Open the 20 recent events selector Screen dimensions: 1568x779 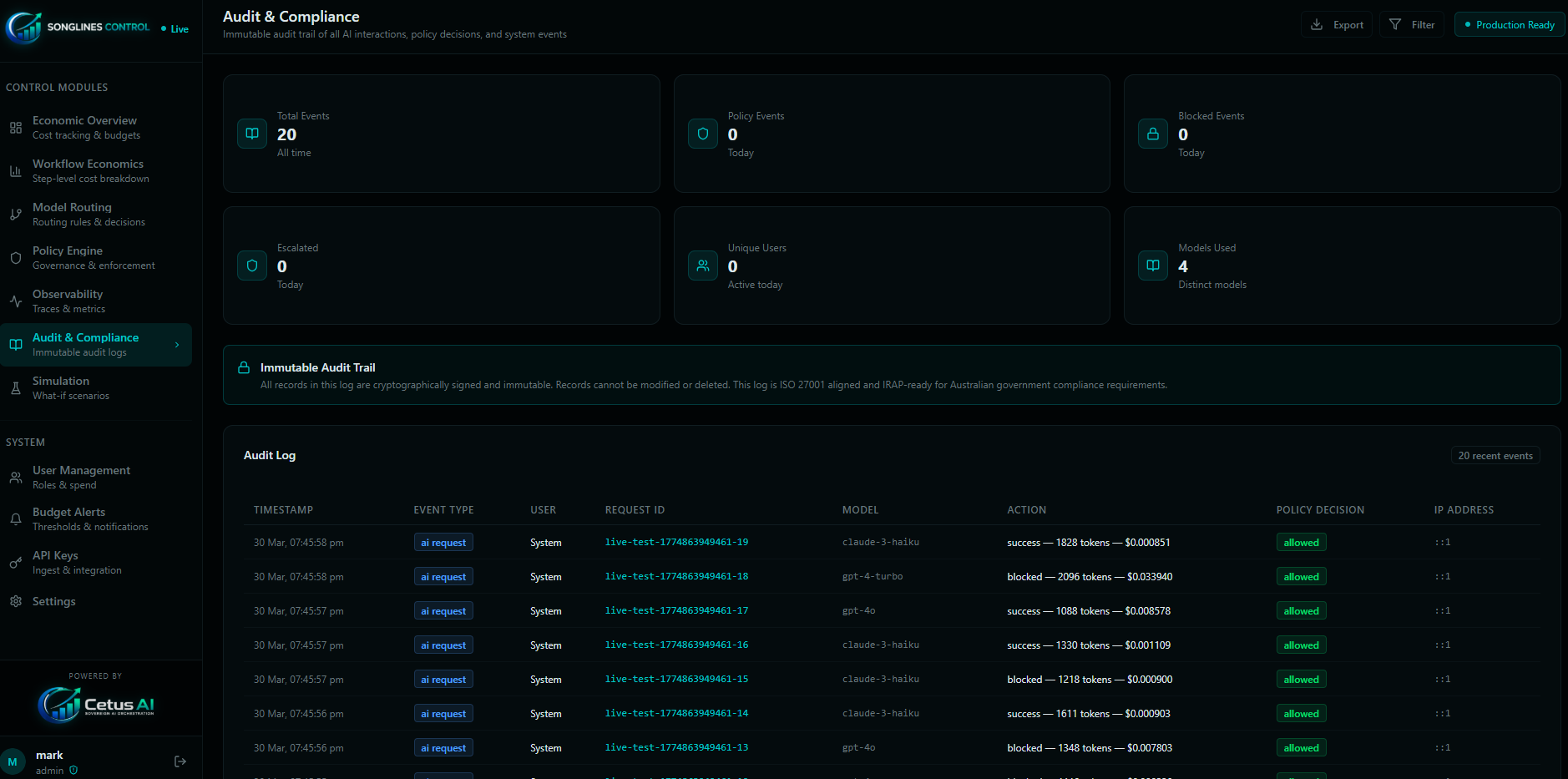tap(1495, 455)
